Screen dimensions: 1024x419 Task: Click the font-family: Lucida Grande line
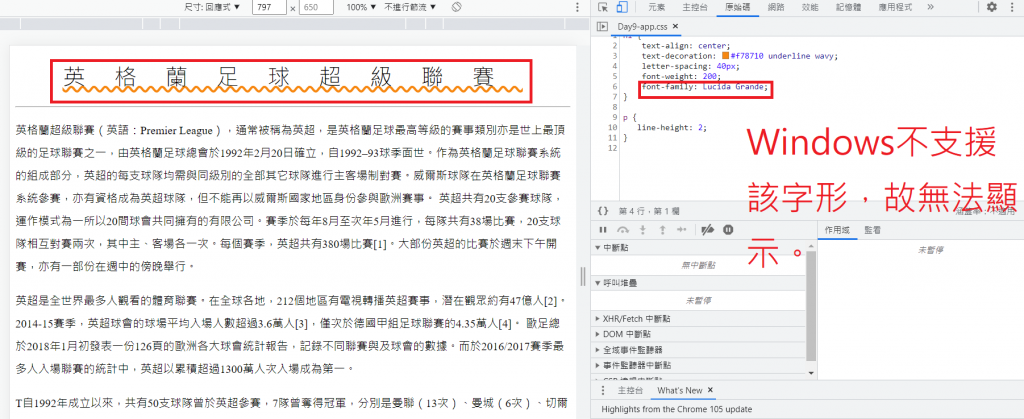pos(705,87)
